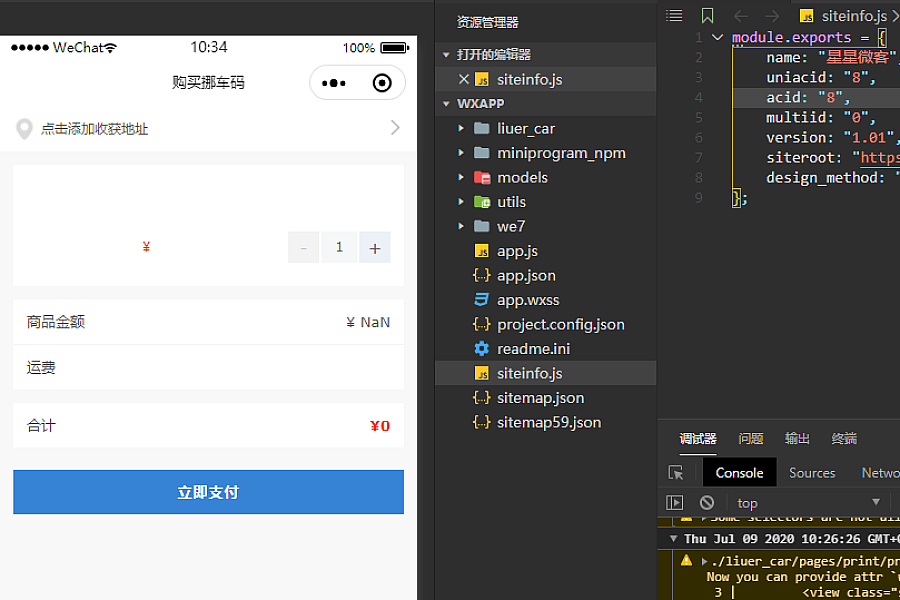This screenshot has width=900, height=600.
Task: Click the miniprogram_npm folder icon
Action: (482, 153)
